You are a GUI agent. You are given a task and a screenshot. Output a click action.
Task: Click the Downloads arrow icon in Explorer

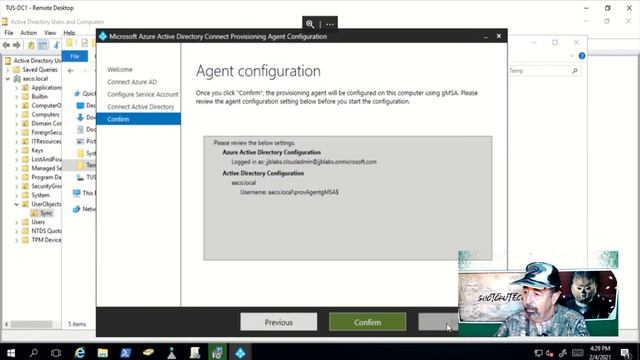80,118
